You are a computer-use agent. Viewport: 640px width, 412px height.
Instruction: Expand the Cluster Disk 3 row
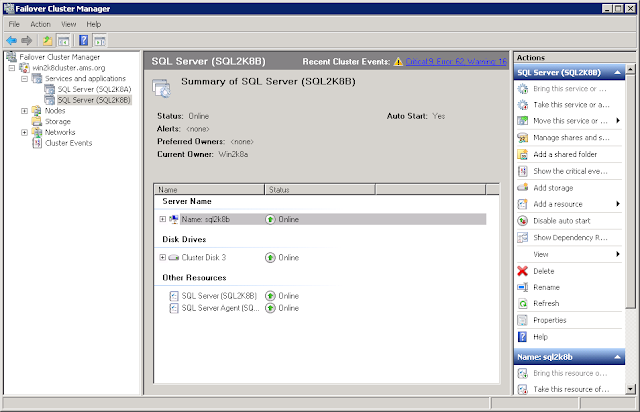coord(162,258)
